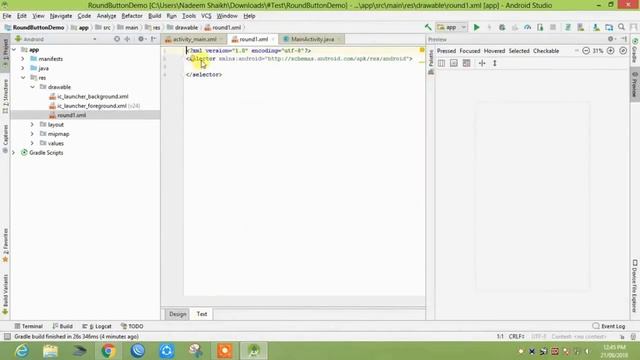This screenshot has height=360, width=640.
Task: Click the Sync Project with Gradle icon
Action: coord(567,27)
